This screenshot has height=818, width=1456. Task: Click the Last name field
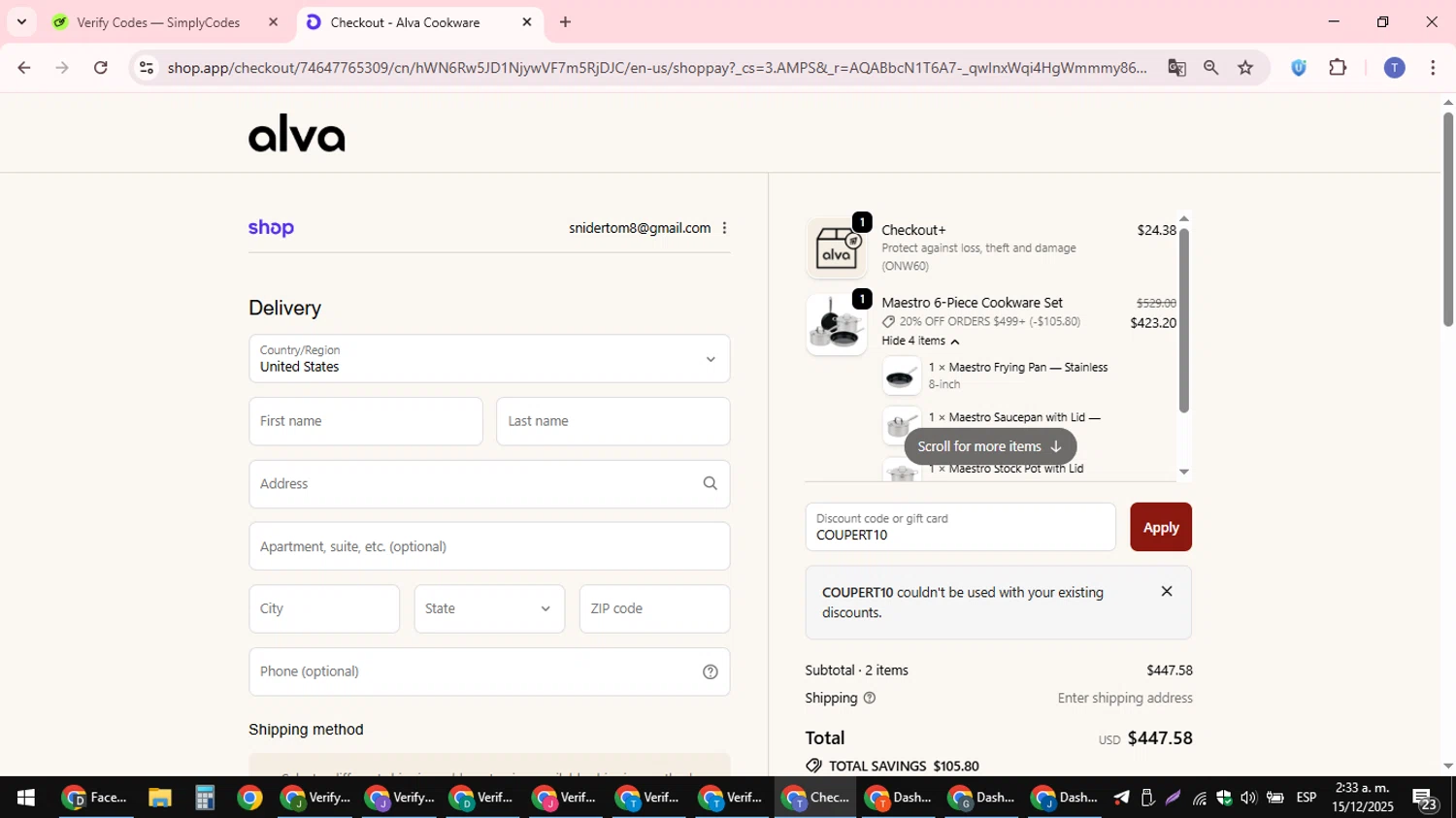tap(613, 421)
